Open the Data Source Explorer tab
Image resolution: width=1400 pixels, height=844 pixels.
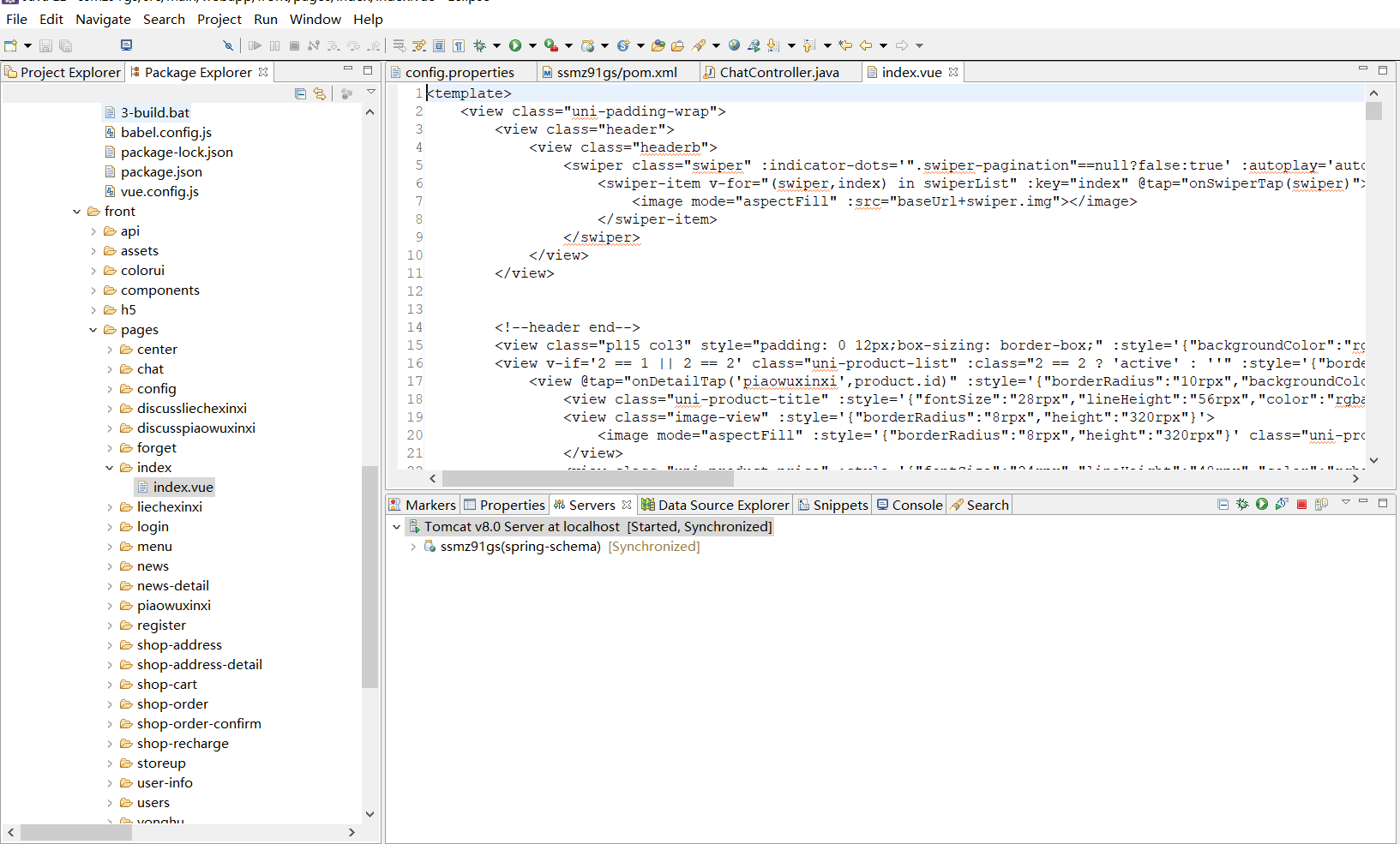(x=715, y=505)
